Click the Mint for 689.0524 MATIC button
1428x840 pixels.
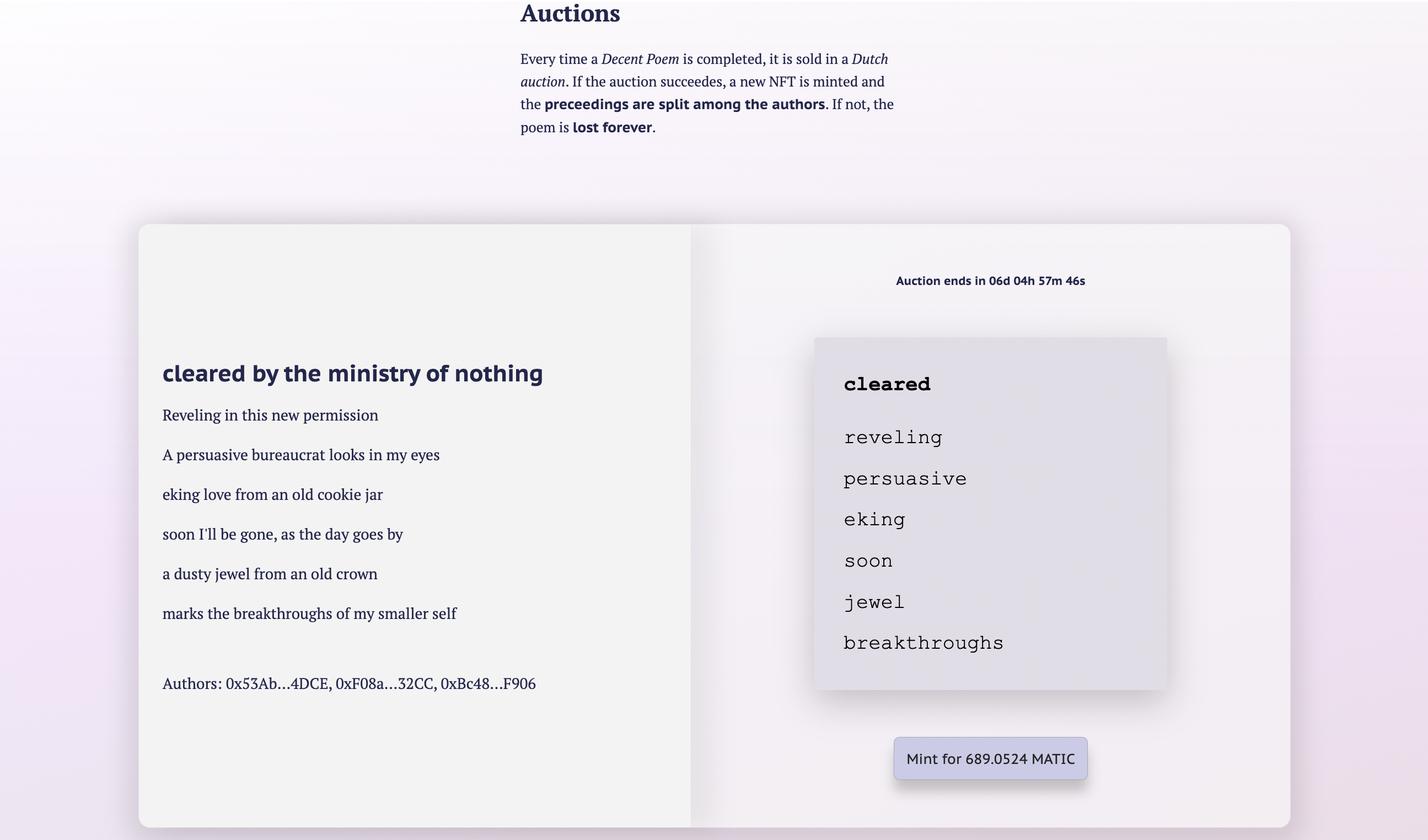click(990, 758)
